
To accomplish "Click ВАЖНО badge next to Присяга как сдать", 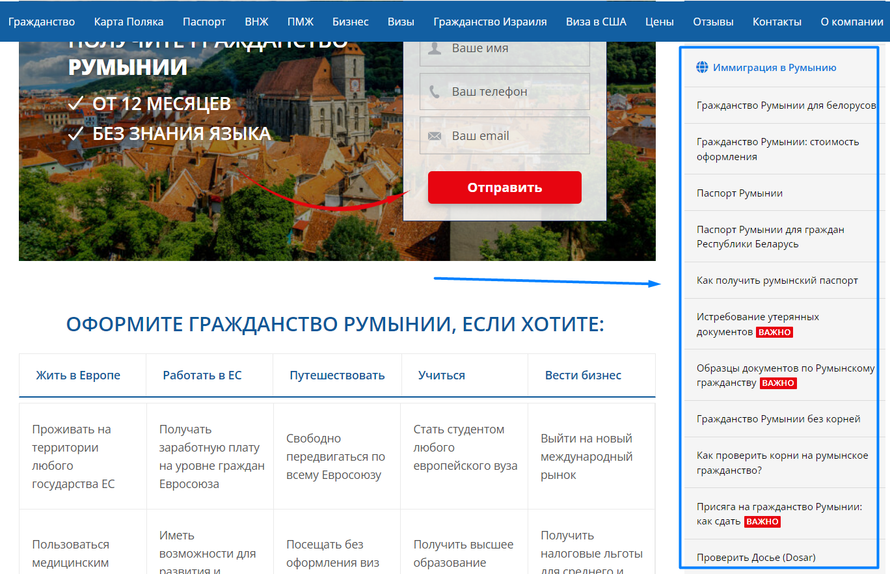I will coord(762,522).
